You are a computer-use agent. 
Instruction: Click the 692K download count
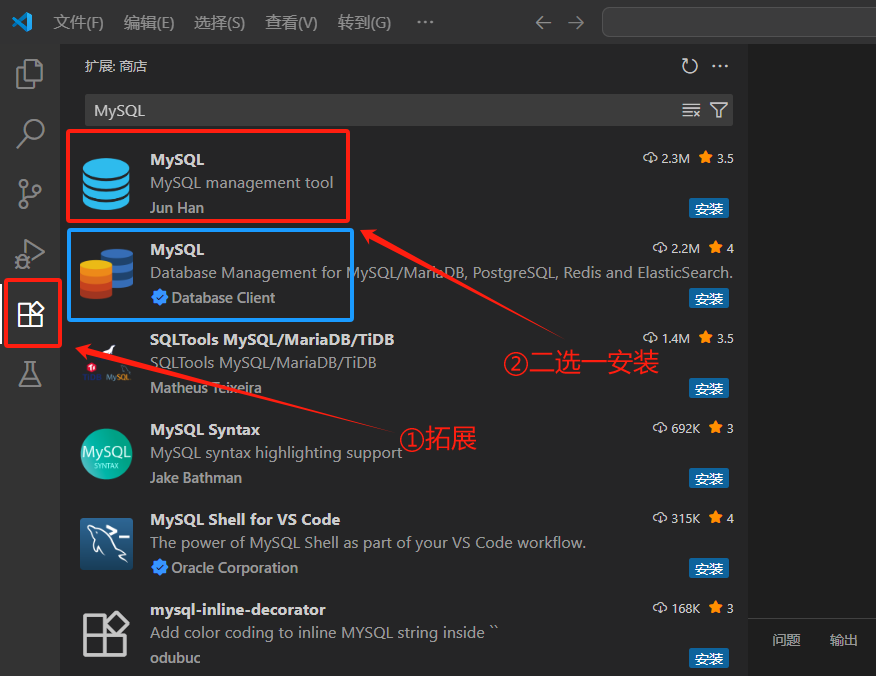(x=677, y=429)
